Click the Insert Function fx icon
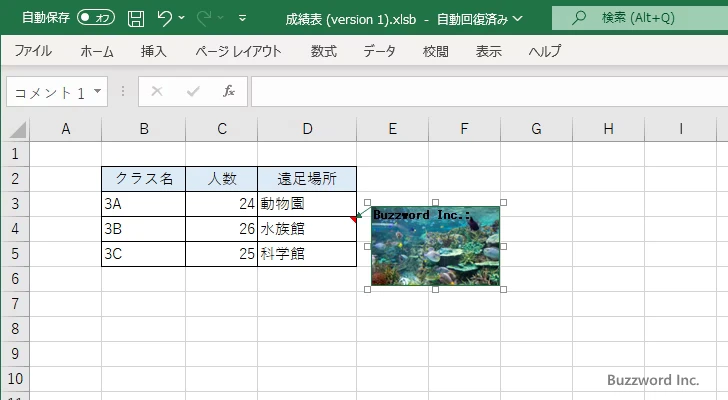 [x=229, y=91]
